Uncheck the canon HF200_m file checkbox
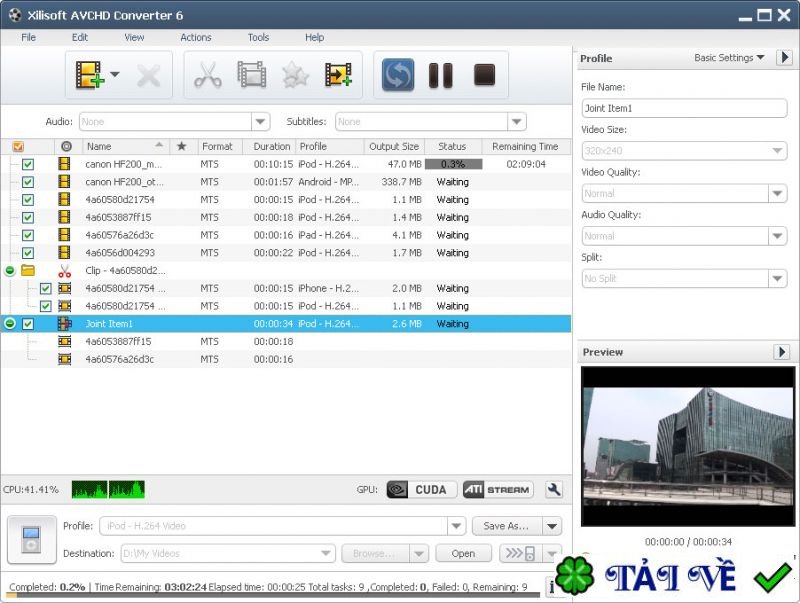Viewport: 800px width, 603px height. (x=28, y=164)
